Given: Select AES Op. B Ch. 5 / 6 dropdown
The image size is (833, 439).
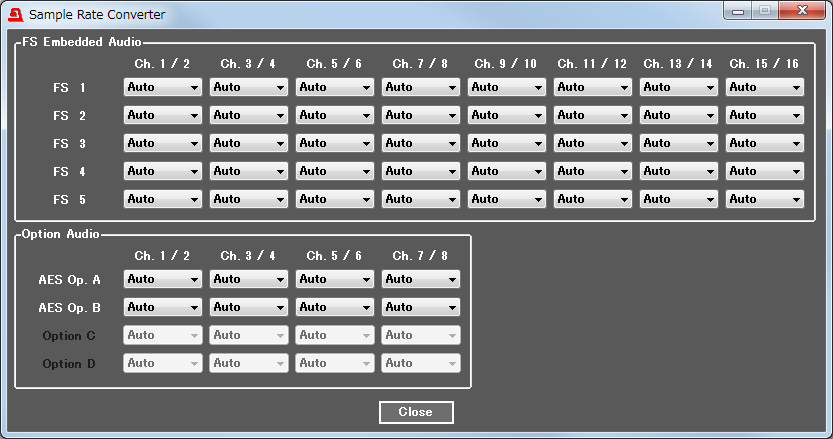Looking at the screenshot, I should (x=335, y=307).
